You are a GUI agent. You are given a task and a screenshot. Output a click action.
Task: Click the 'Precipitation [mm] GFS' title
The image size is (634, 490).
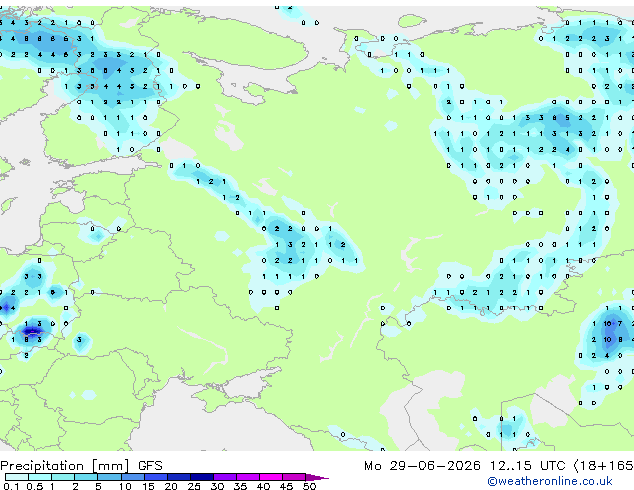click(x=81, y=466)
